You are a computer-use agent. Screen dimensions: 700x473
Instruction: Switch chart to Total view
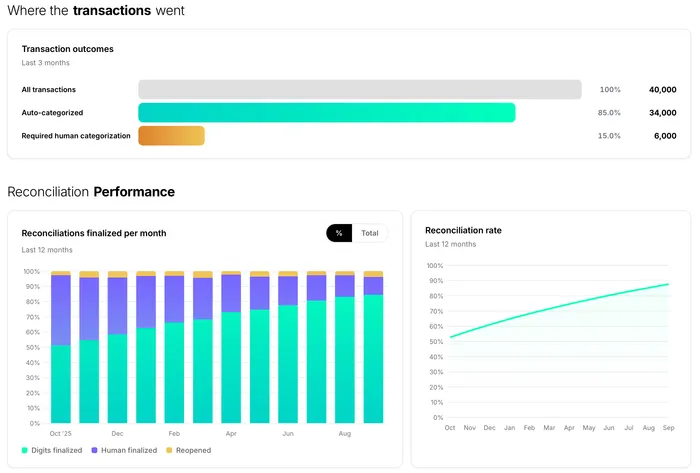(370, 233)
